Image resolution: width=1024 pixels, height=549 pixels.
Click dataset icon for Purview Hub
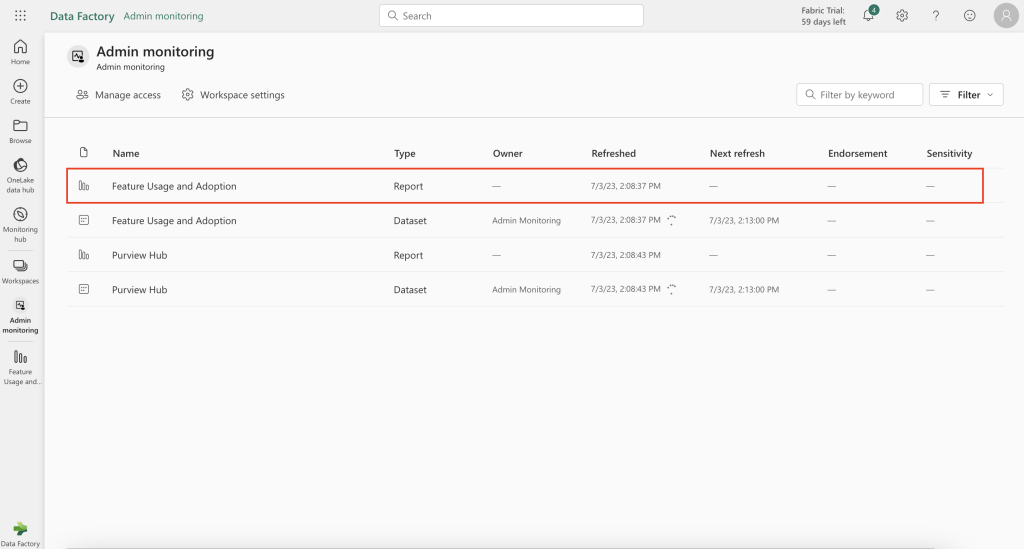click(84, 289)
